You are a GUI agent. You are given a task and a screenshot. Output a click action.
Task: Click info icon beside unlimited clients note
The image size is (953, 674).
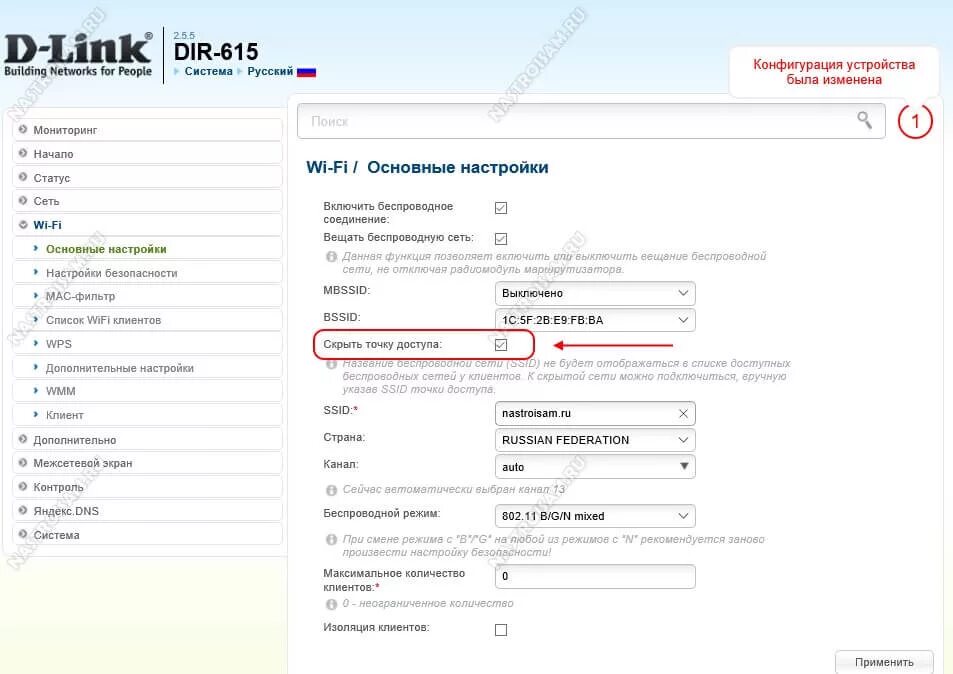[331, 604]
